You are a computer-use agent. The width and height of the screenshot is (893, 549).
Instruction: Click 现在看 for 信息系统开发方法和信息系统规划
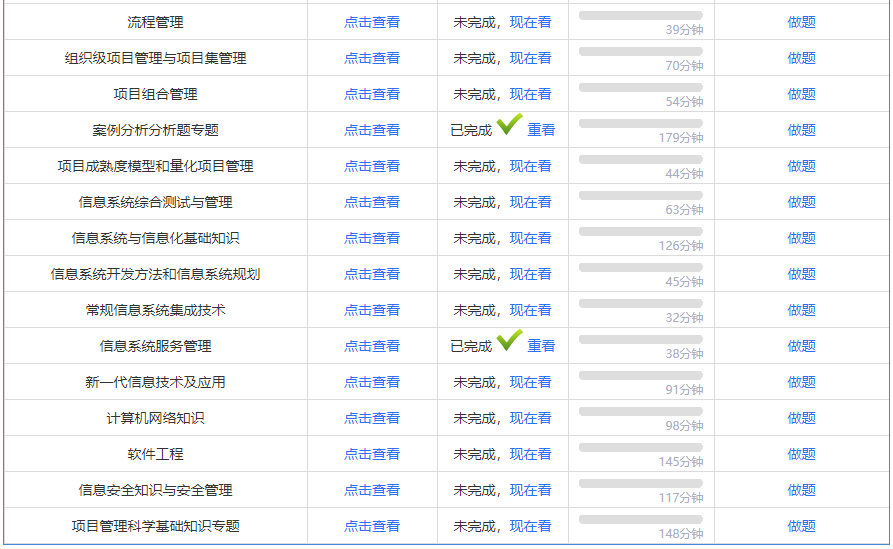pyautogui.click(x=530, y=274)
